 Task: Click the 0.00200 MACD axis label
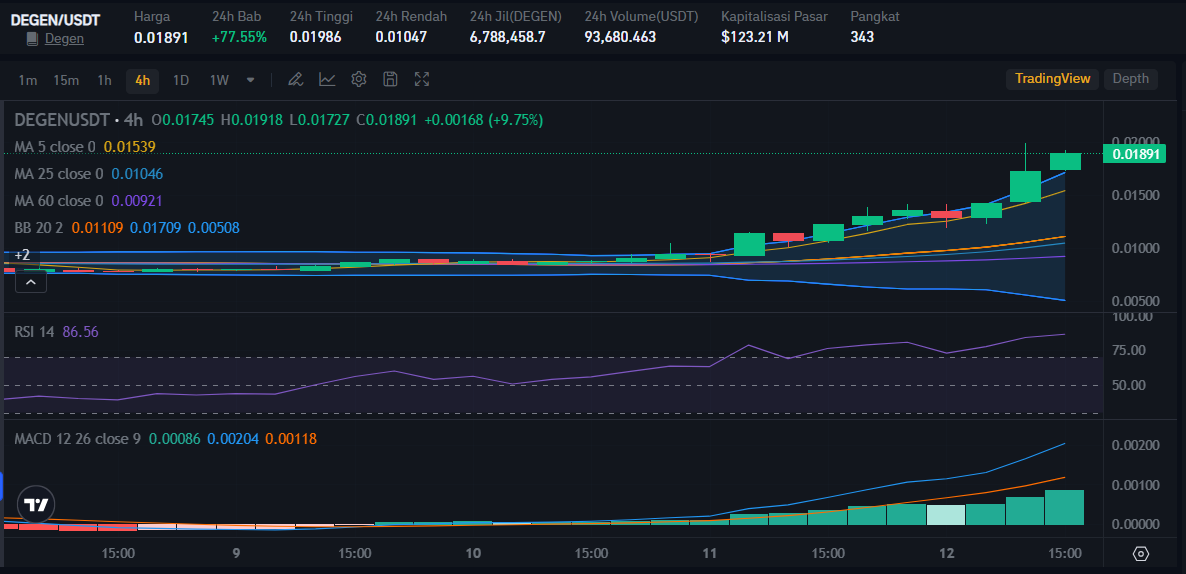click(1136, 445)
